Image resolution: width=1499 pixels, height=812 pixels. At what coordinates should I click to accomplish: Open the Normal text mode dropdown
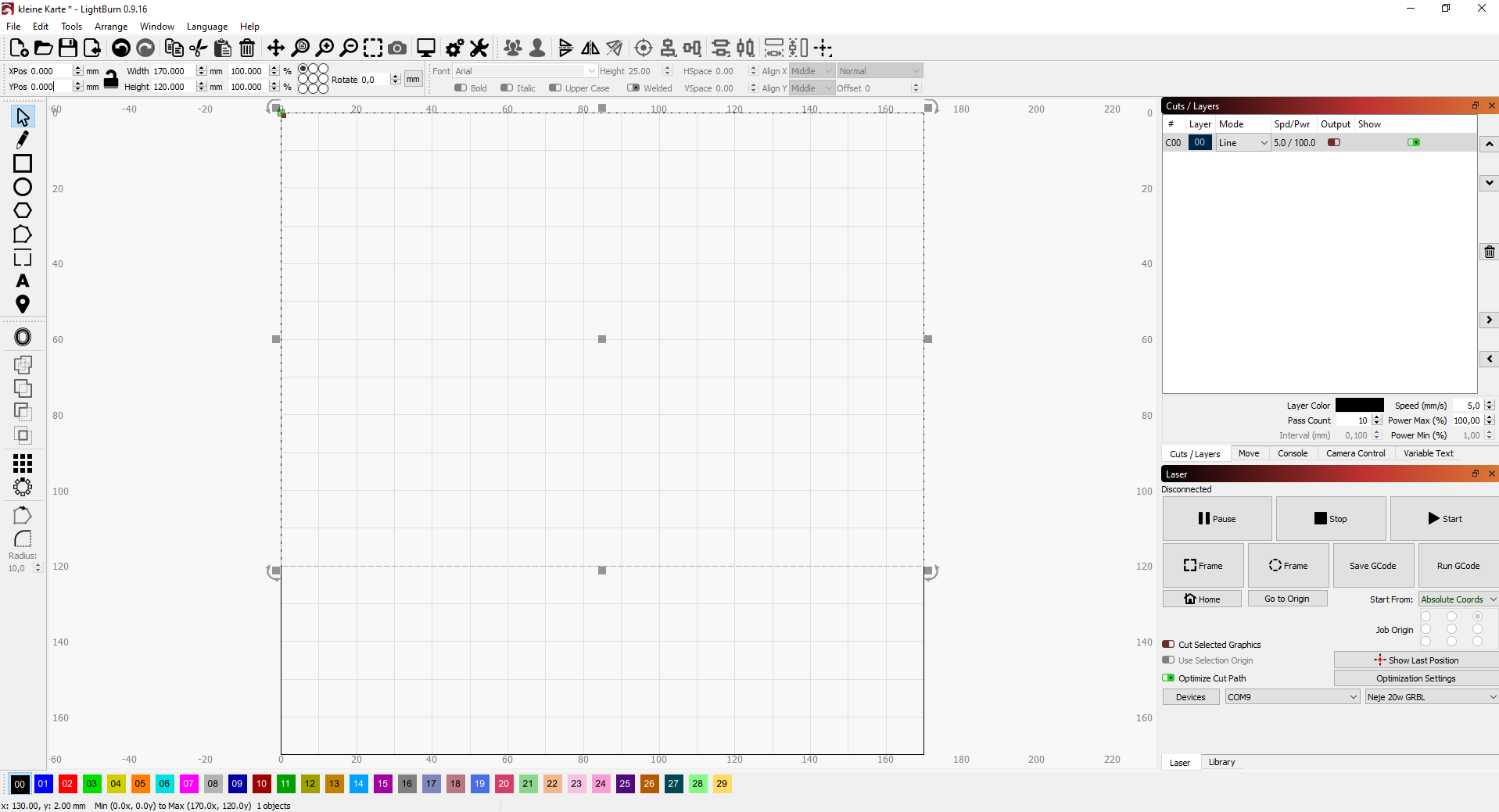(880, 71)
